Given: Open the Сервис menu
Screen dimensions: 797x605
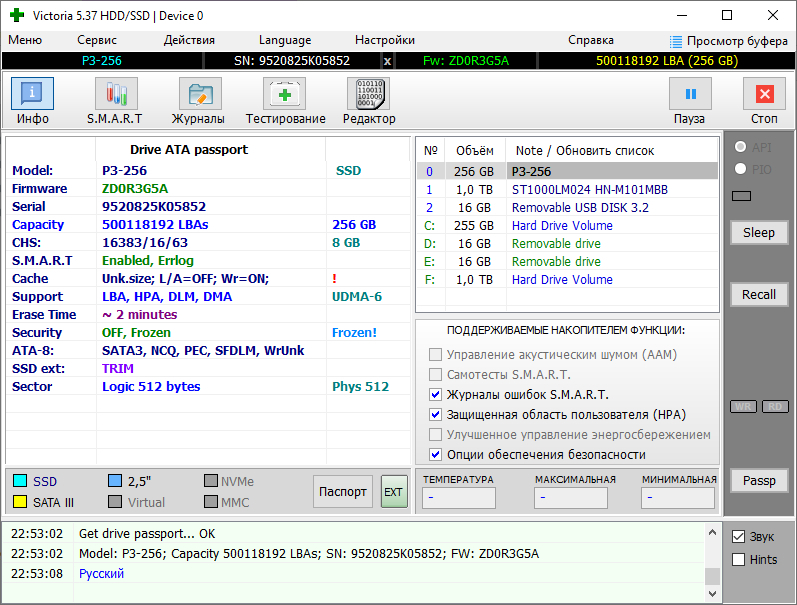Looking at the screenshot, I should 97,40.
